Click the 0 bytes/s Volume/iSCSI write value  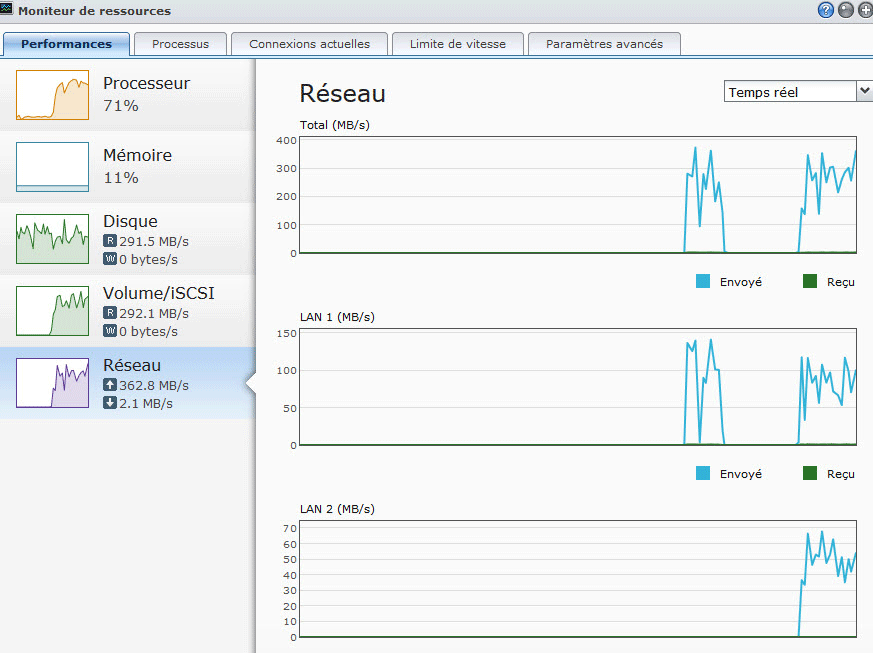[149, 331]
